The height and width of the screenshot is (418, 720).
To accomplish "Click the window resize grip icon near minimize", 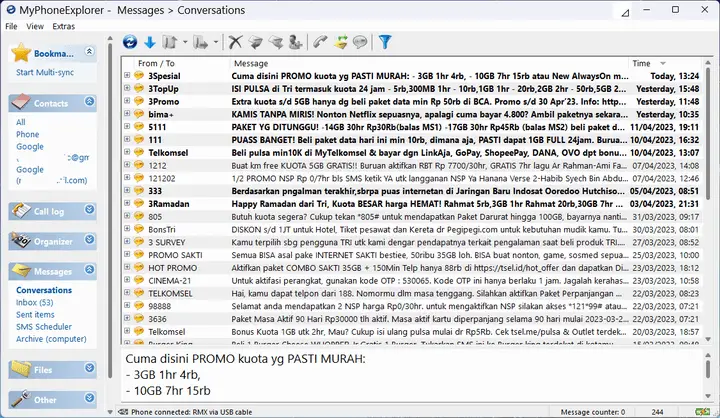I will [625, 13].
